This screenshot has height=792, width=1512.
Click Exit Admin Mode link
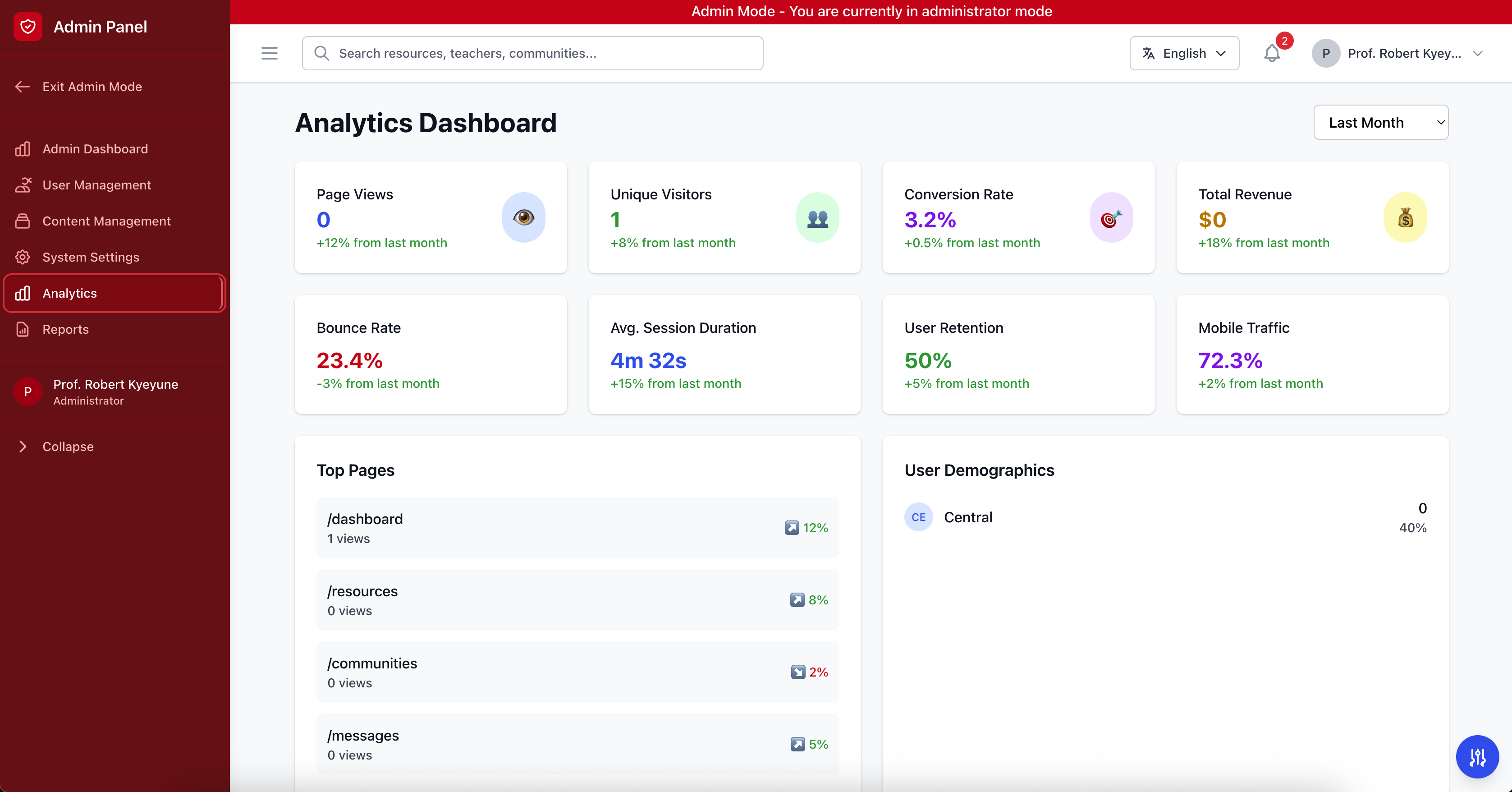click(92, 86)
